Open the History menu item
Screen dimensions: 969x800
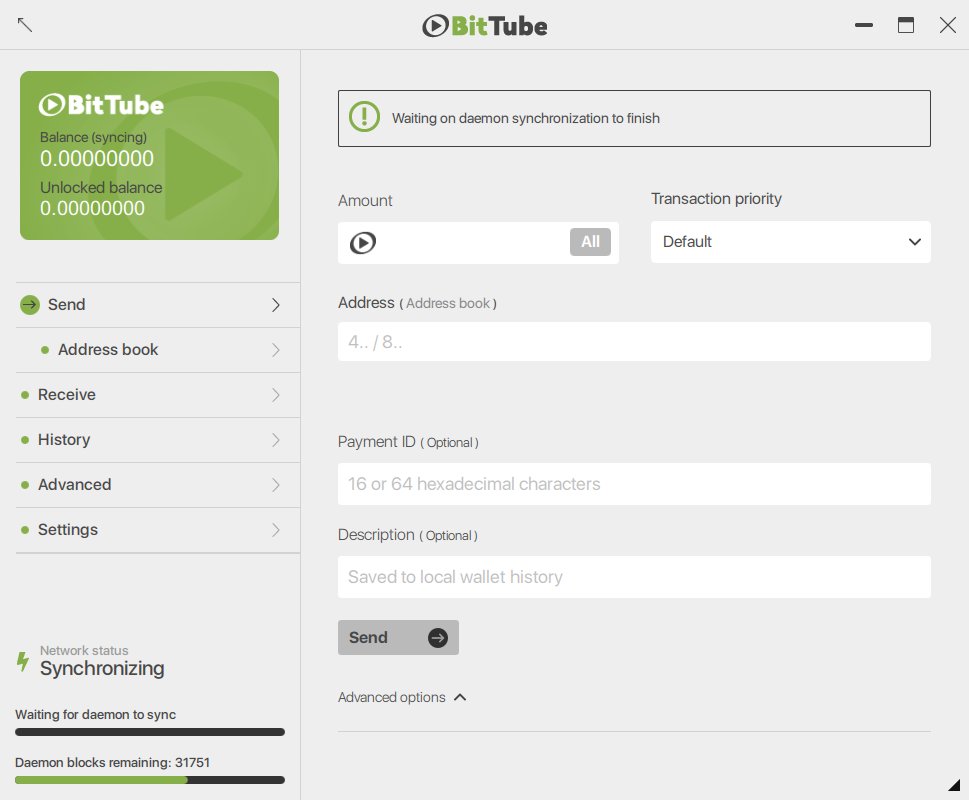[x=158, y=440]
